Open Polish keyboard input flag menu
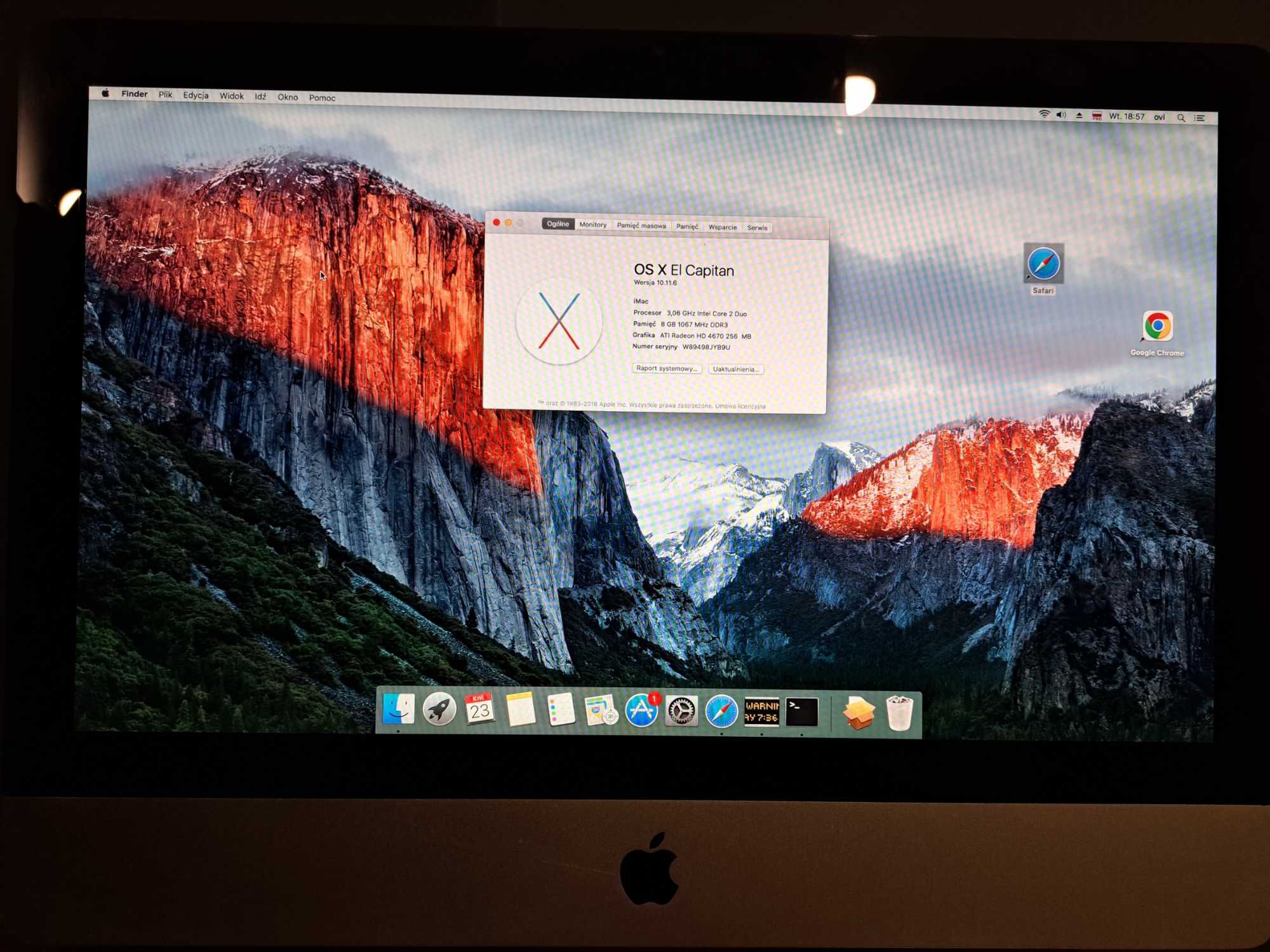Image resolution: width=1270 pixels, height=952 pixels. click(1097, 116)
